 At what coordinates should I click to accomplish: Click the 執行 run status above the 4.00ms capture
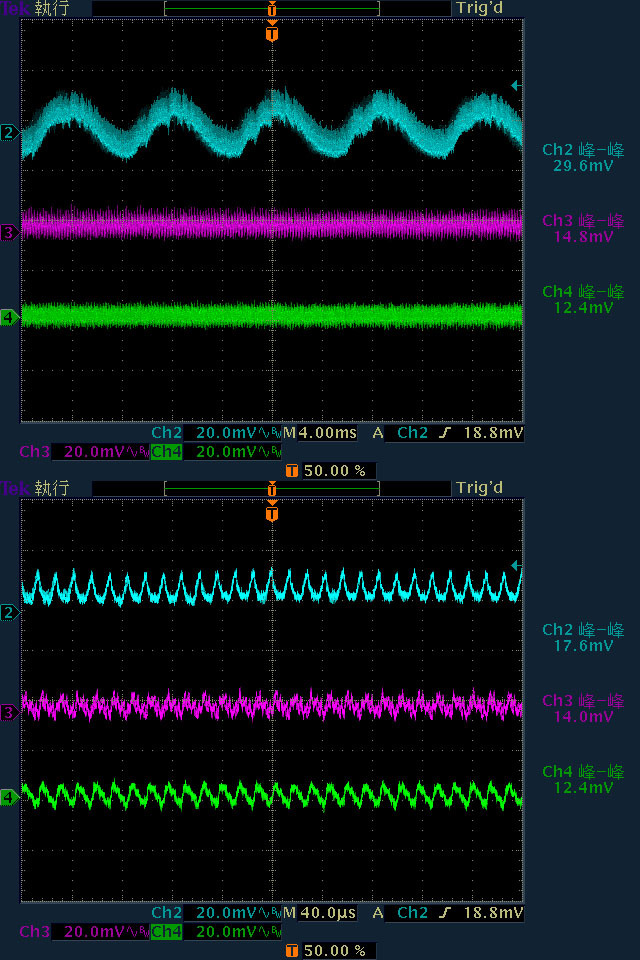(x=52, y=9)
